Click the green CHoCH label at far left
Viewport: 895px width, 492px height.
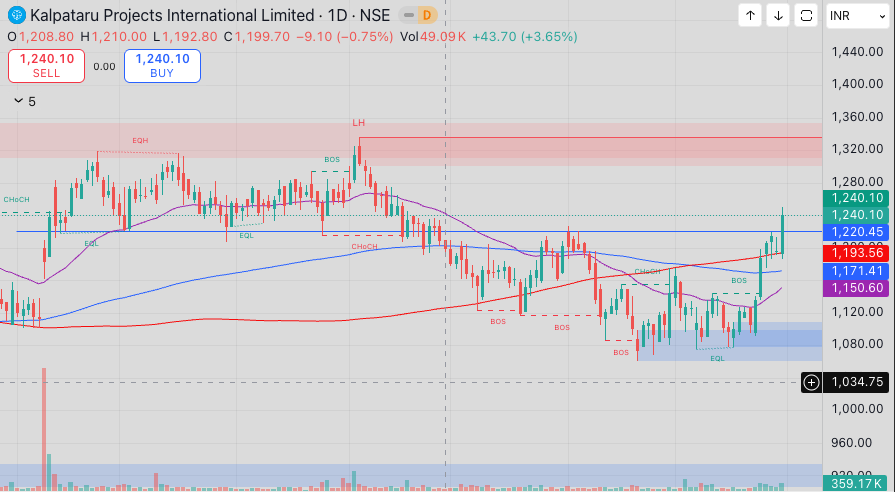click(16, 200)
